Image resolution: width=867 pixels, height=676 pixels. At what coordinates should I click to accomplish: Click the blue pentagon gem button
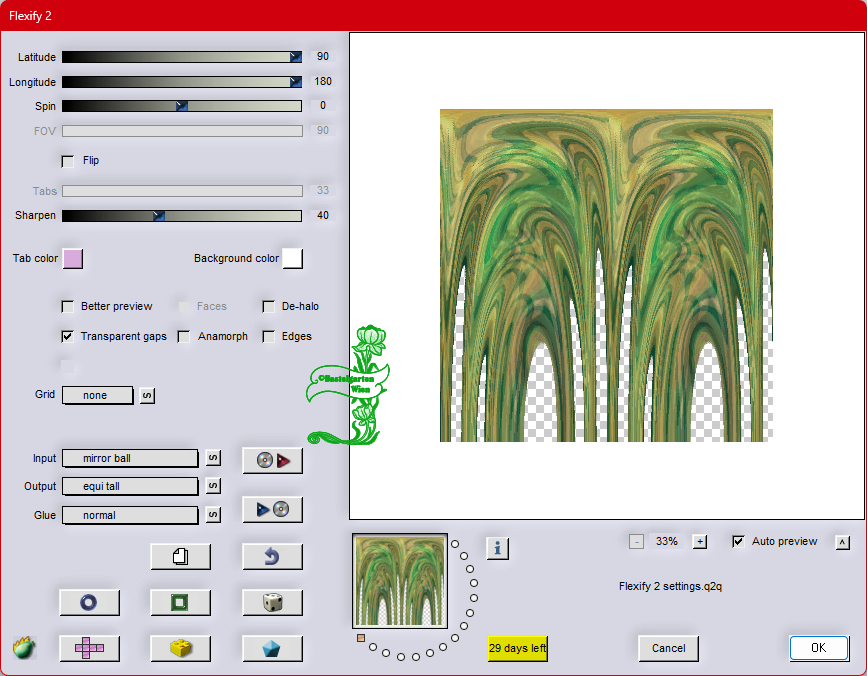[272, 648]
